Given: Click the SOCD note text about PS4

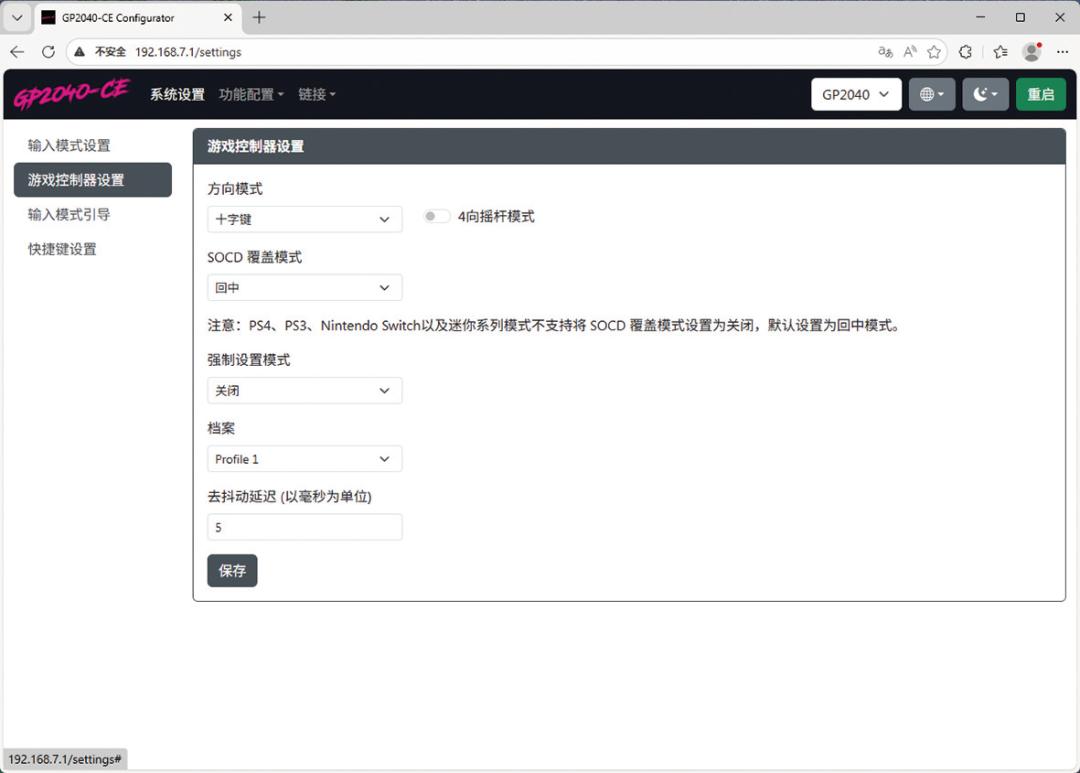Looking at the screenshot, I should point(555,325).
